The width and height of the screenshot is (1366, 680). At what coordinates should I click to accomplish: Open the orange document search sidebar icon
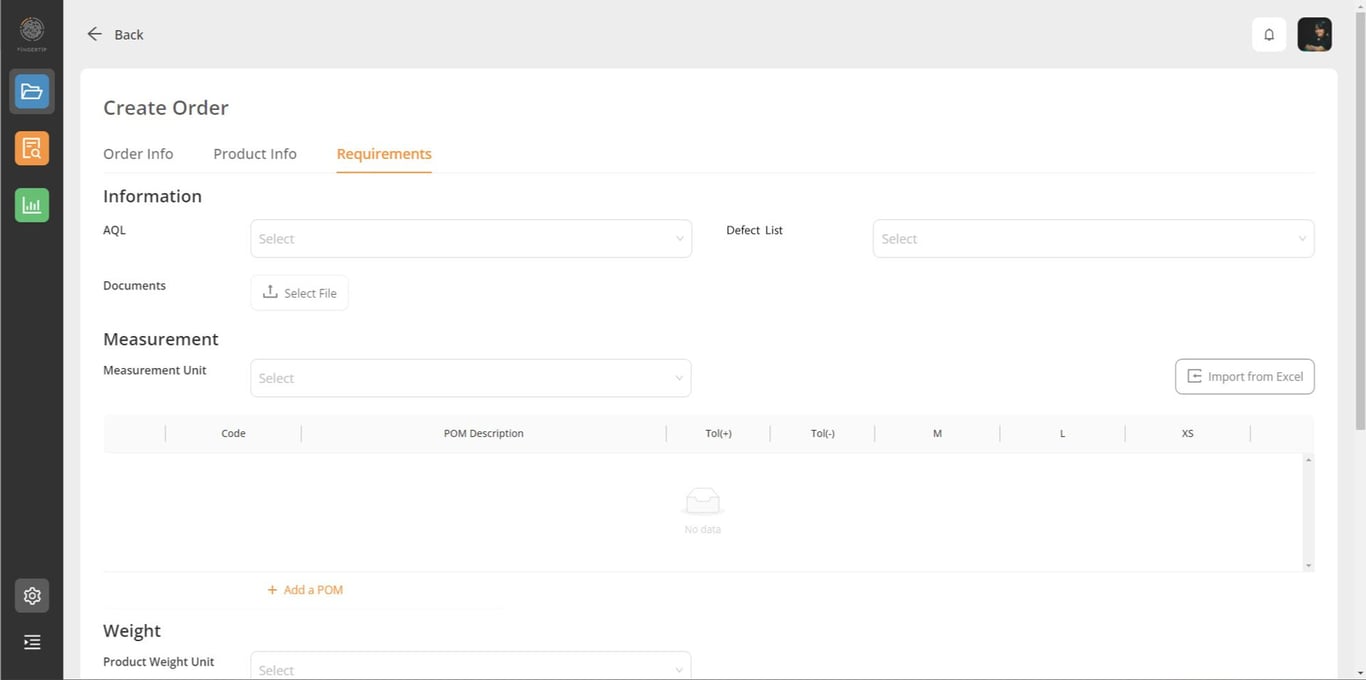pos(32,148)
